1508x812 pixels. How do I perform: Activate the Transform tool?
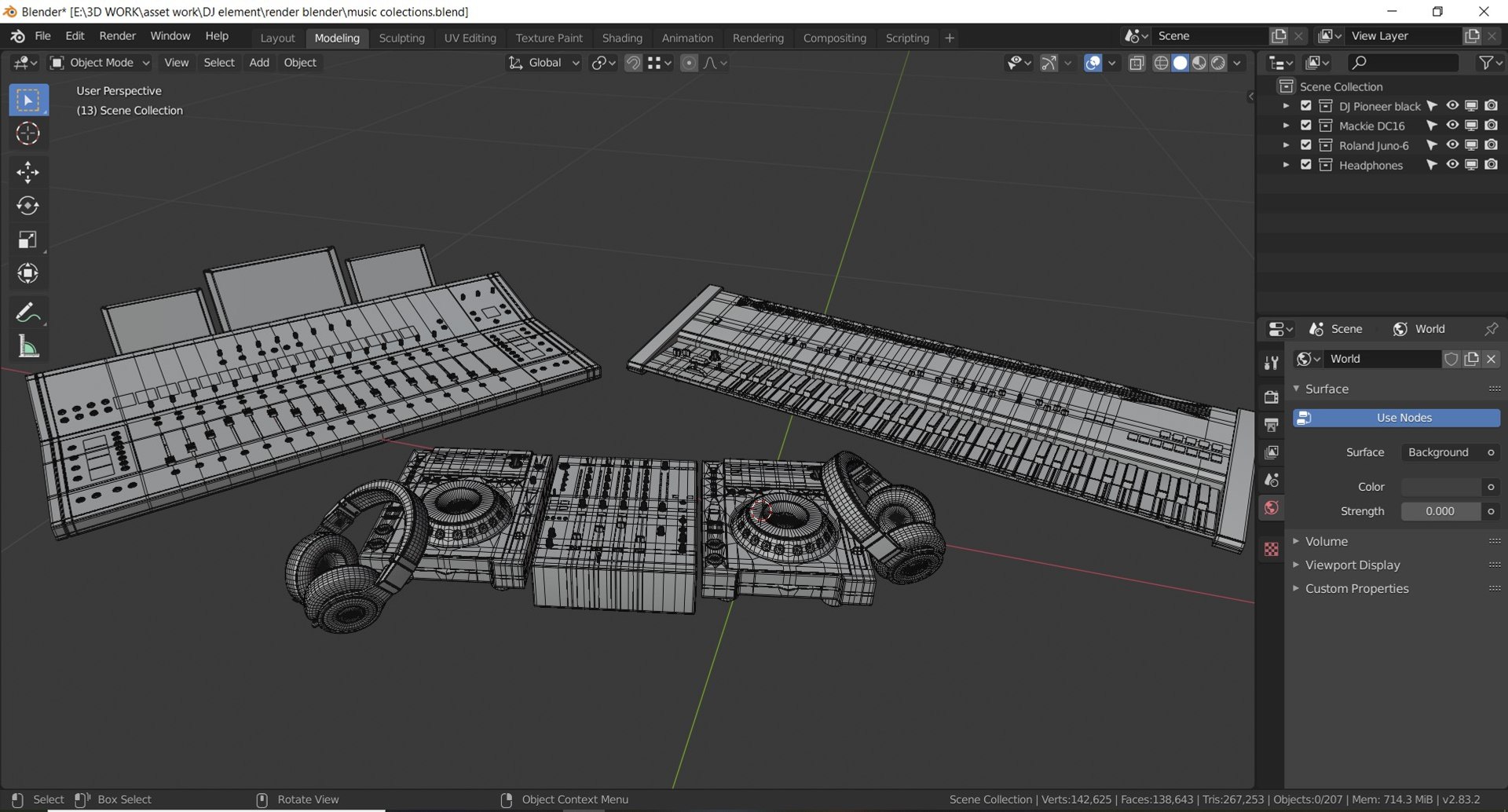(28, 273)
